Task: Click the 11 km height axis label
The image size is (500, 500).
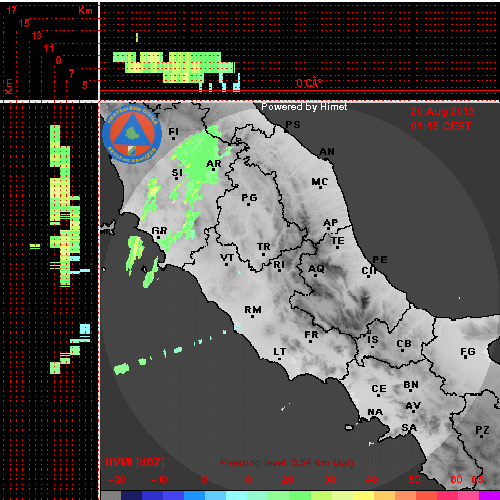Action: click(49, 48)
